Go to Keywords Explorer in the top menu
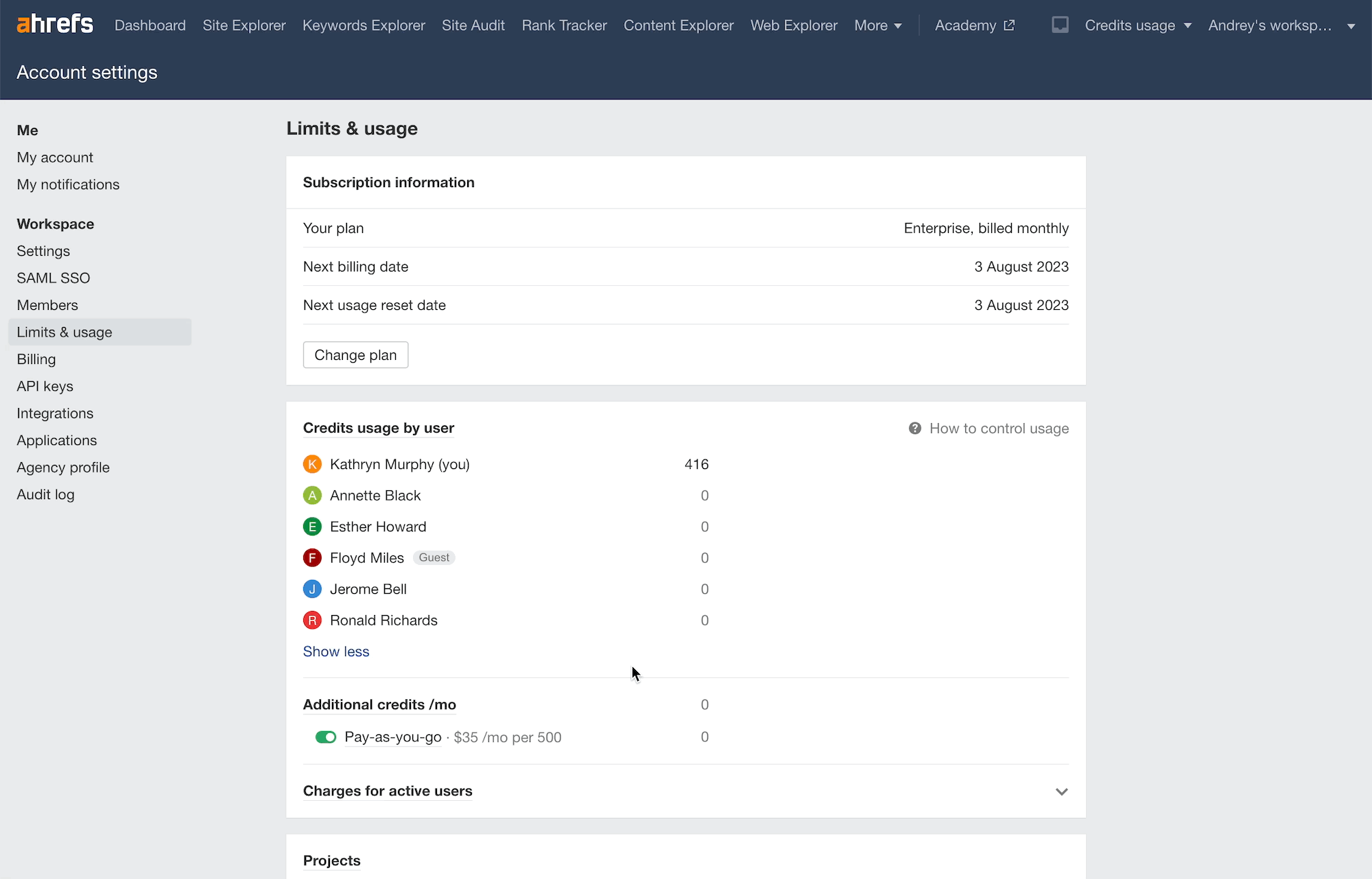 pos(364,25)
